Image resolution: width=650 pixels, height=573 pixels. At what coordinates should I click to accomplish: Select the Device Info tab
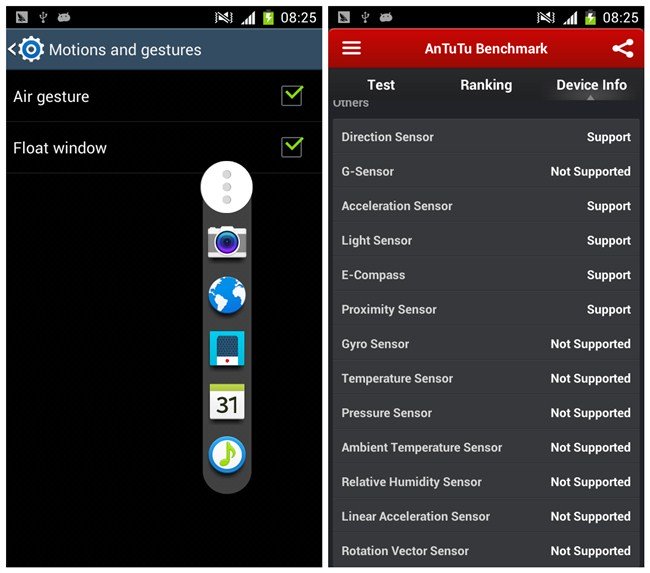[x=591, y=85]
